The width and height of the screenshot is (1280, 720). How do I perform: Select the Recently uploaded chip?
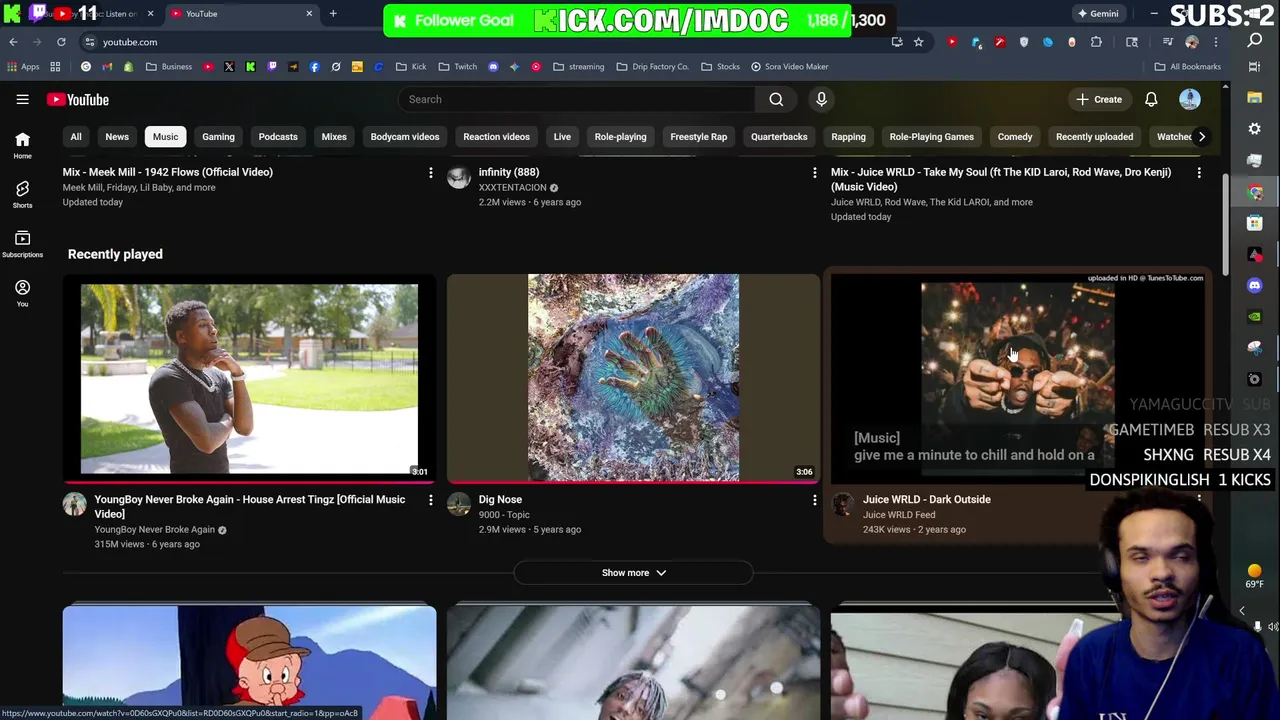(1094, 137)
